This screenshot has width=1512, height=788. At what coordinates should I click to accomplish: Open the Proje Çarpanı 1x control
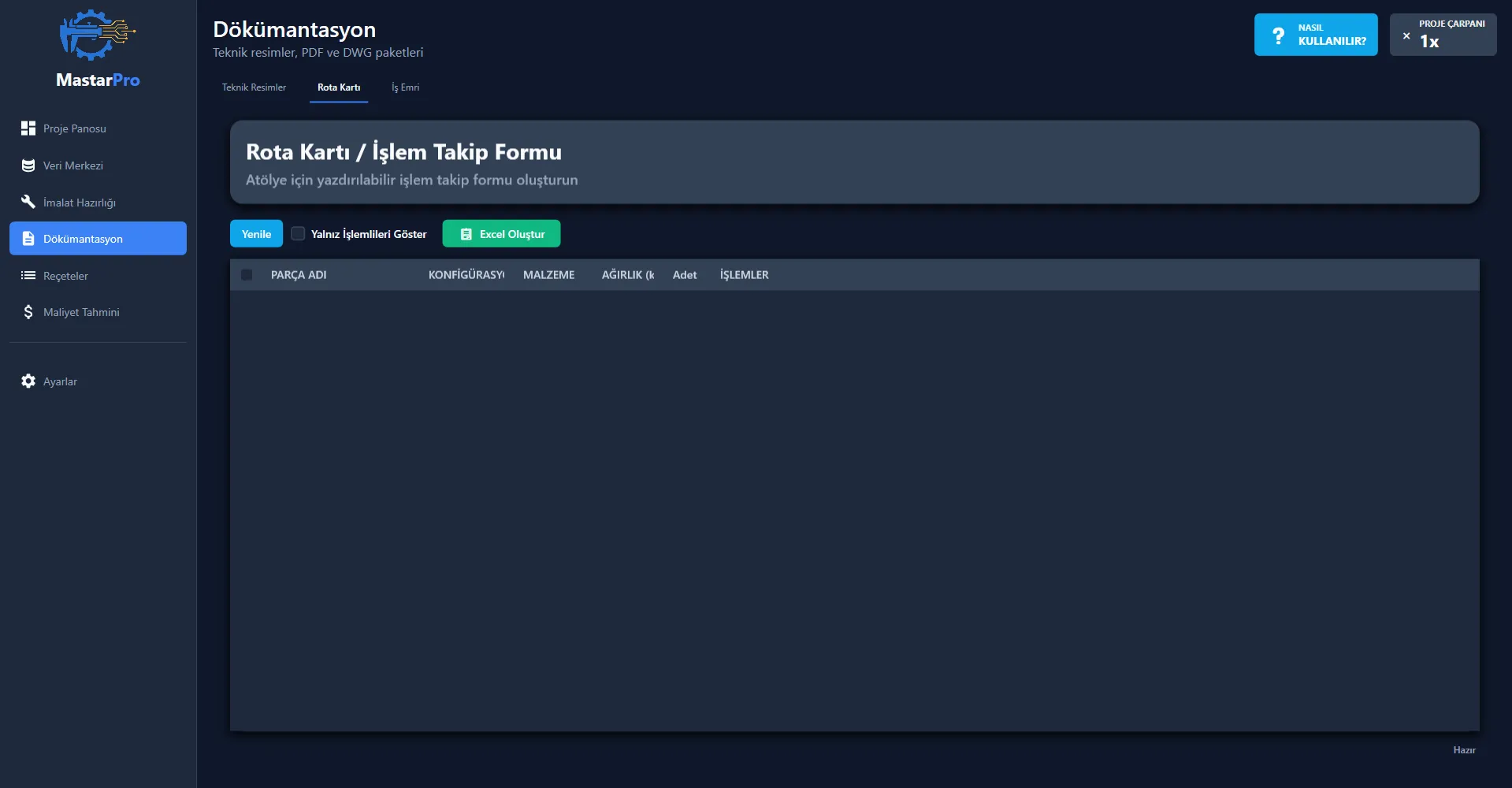1443,35
